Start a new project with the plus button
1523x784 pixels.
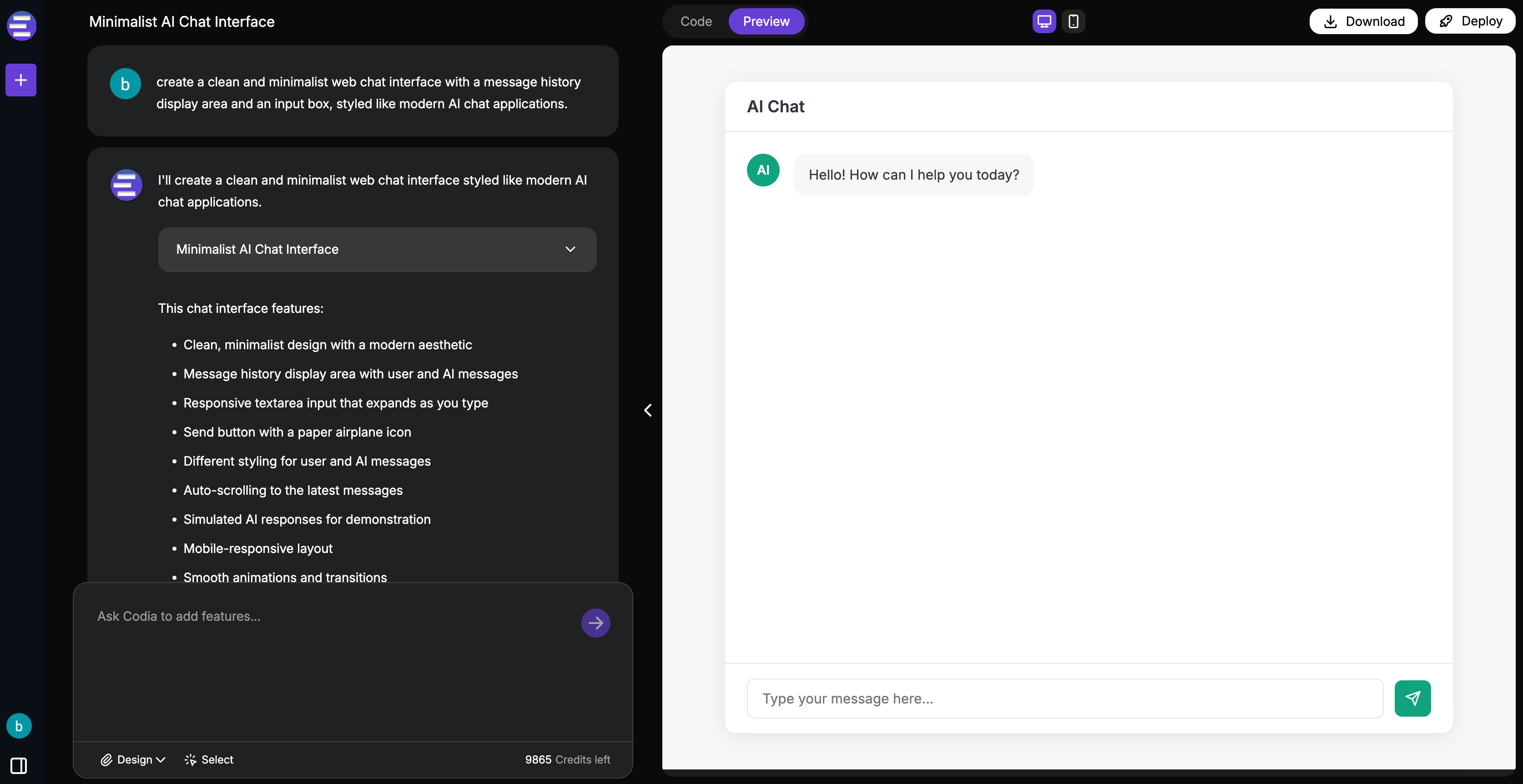coord(21,80)
